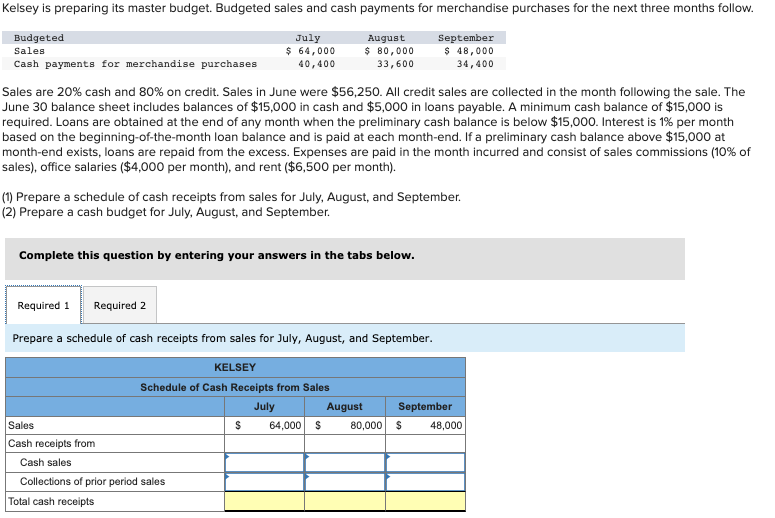The width and height of the screenshot is (775, 518).
Task: Click July cash payments value 40,400
Action: (x=316, y=64)
